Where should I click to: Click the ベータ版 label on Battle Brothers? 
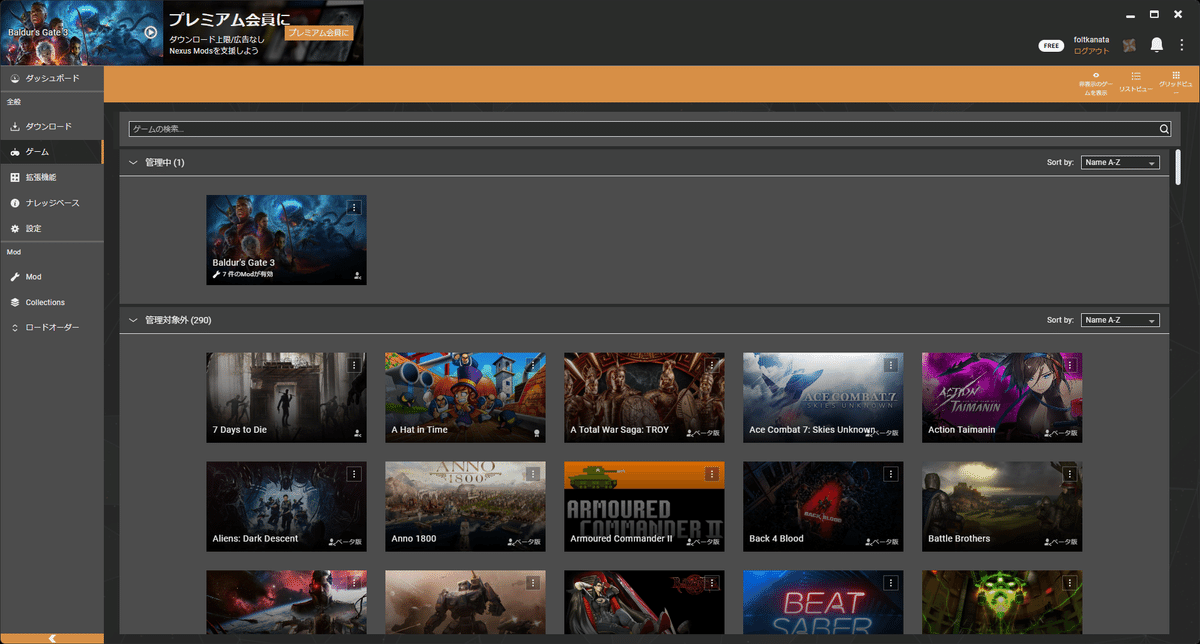click(1063, 542)
